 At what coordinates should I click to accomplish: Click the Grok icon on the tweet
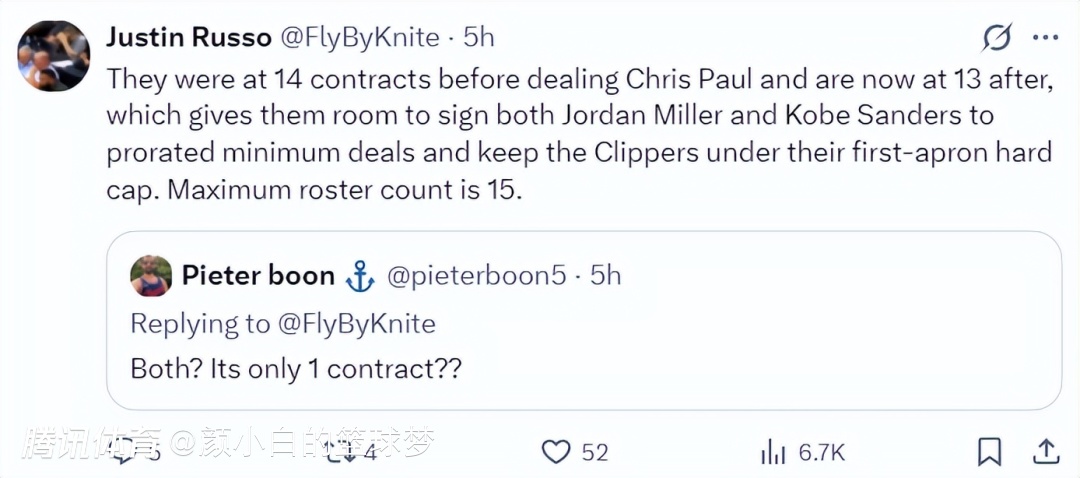[996, 38]
